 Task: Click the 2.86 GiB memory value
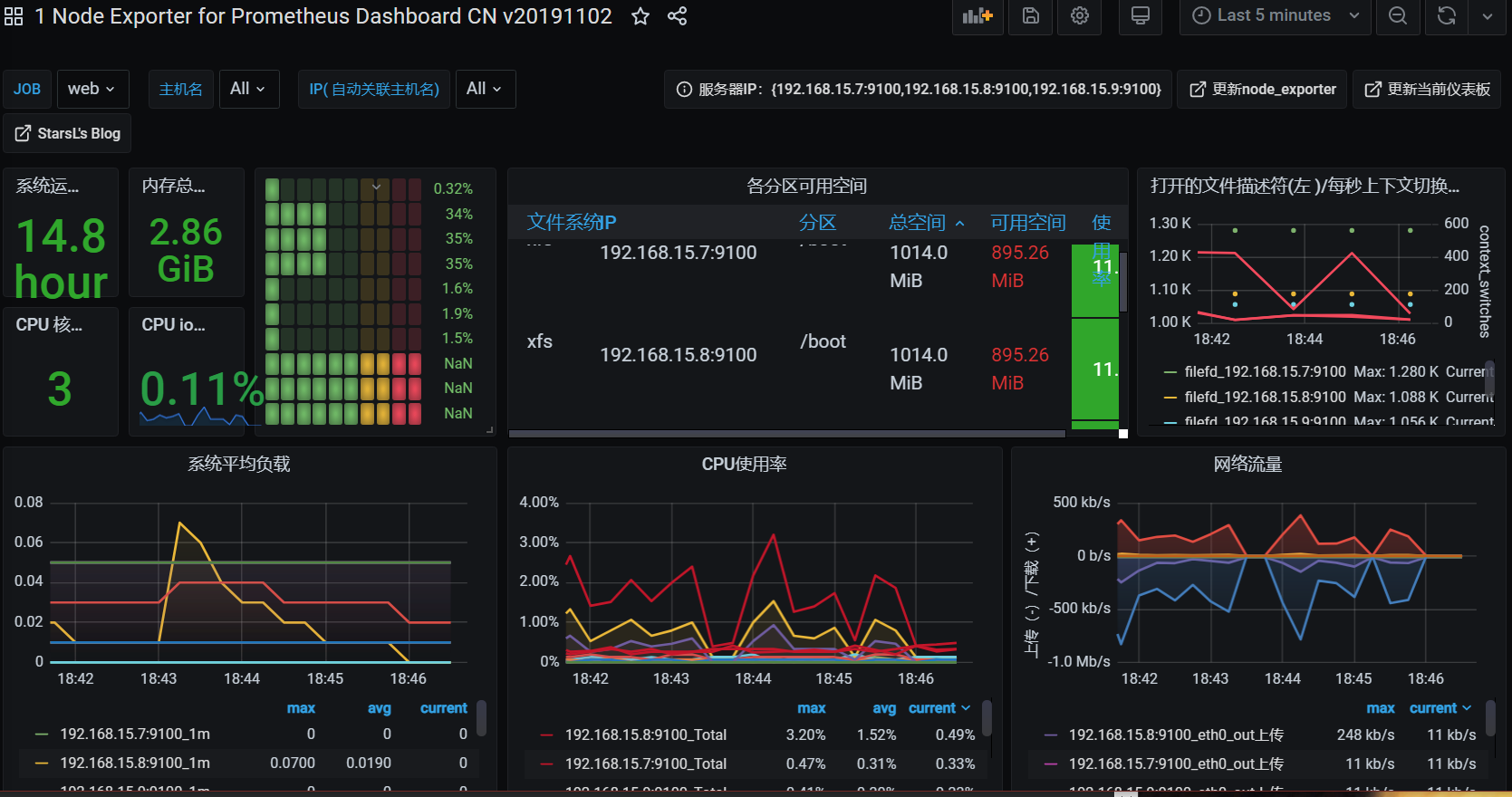tap(186, 250)
